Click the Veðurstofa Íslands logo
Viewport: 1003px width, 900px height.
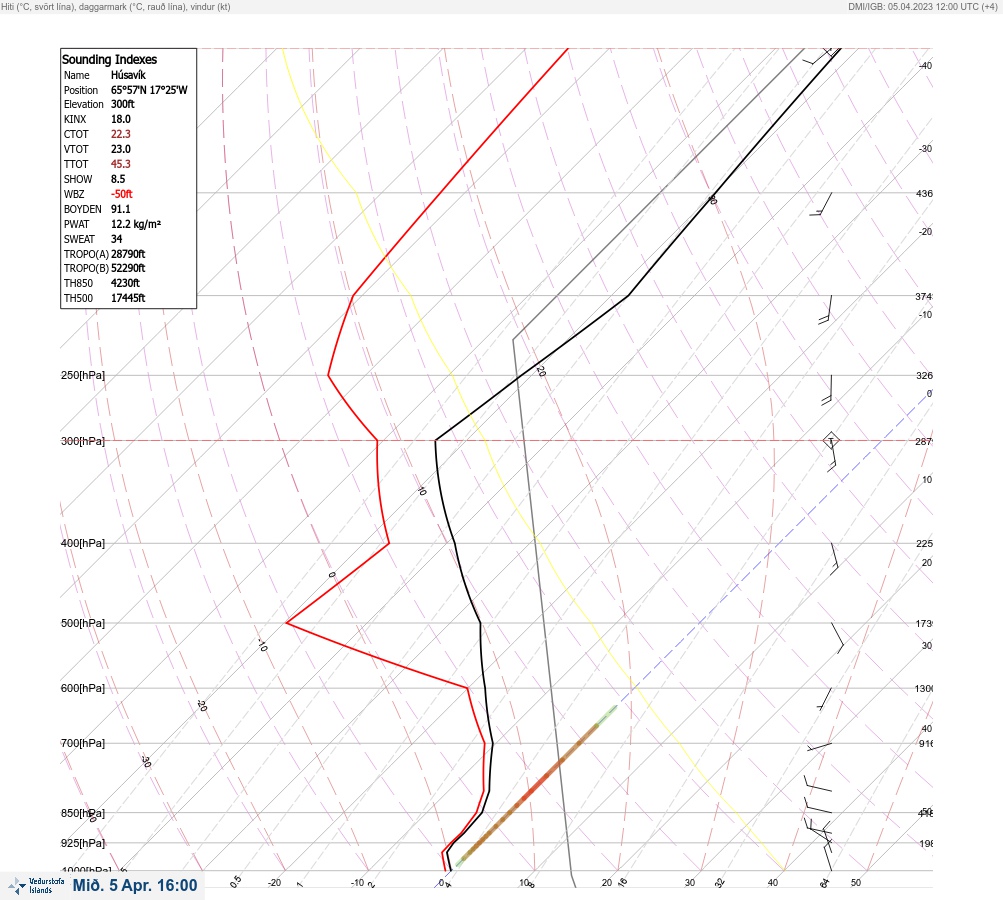[x=36, y=886]
